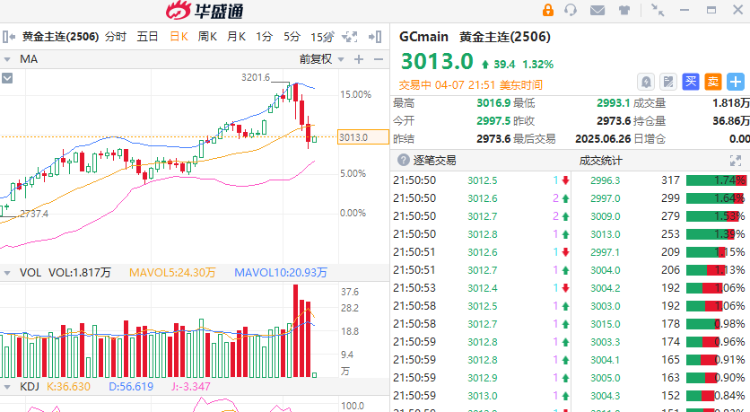Click MAVOL10:20.93万 label
Screen dimensions: 750x412
coord(281,273)
